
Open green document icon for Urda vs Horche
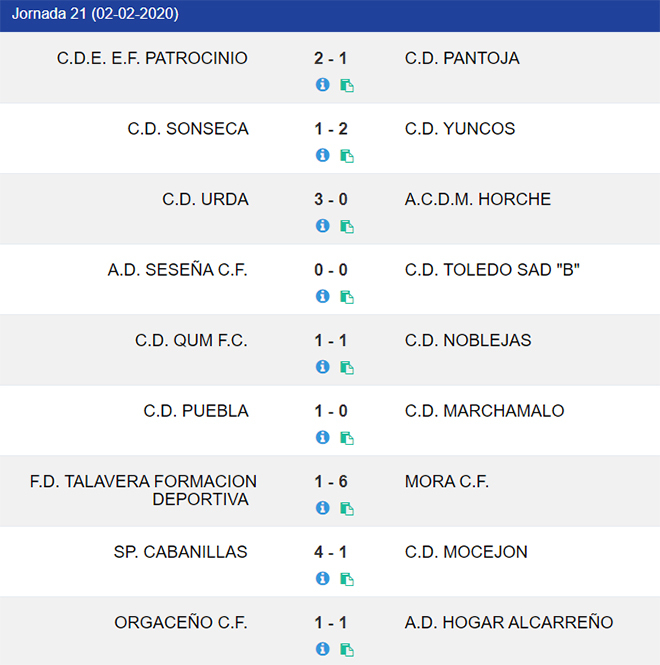point(347,226)
